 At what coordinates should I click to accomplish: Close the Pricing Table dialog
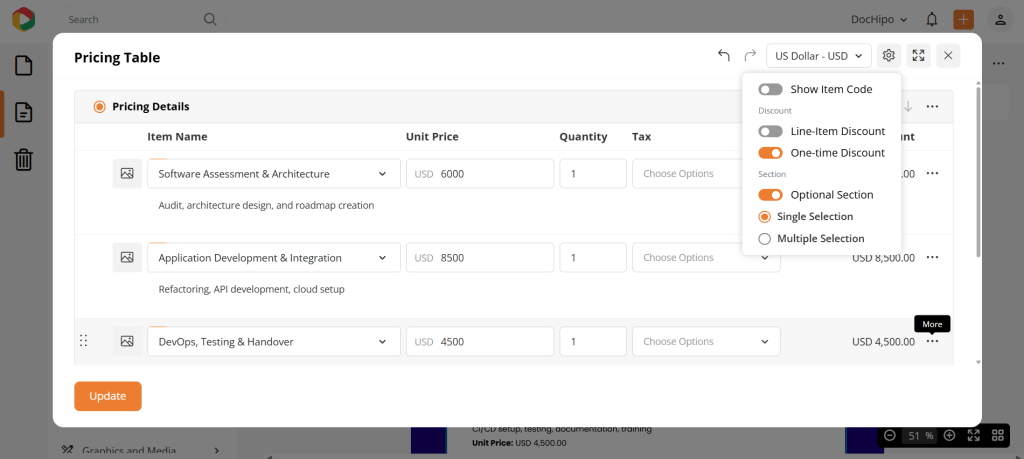(948, 55)
